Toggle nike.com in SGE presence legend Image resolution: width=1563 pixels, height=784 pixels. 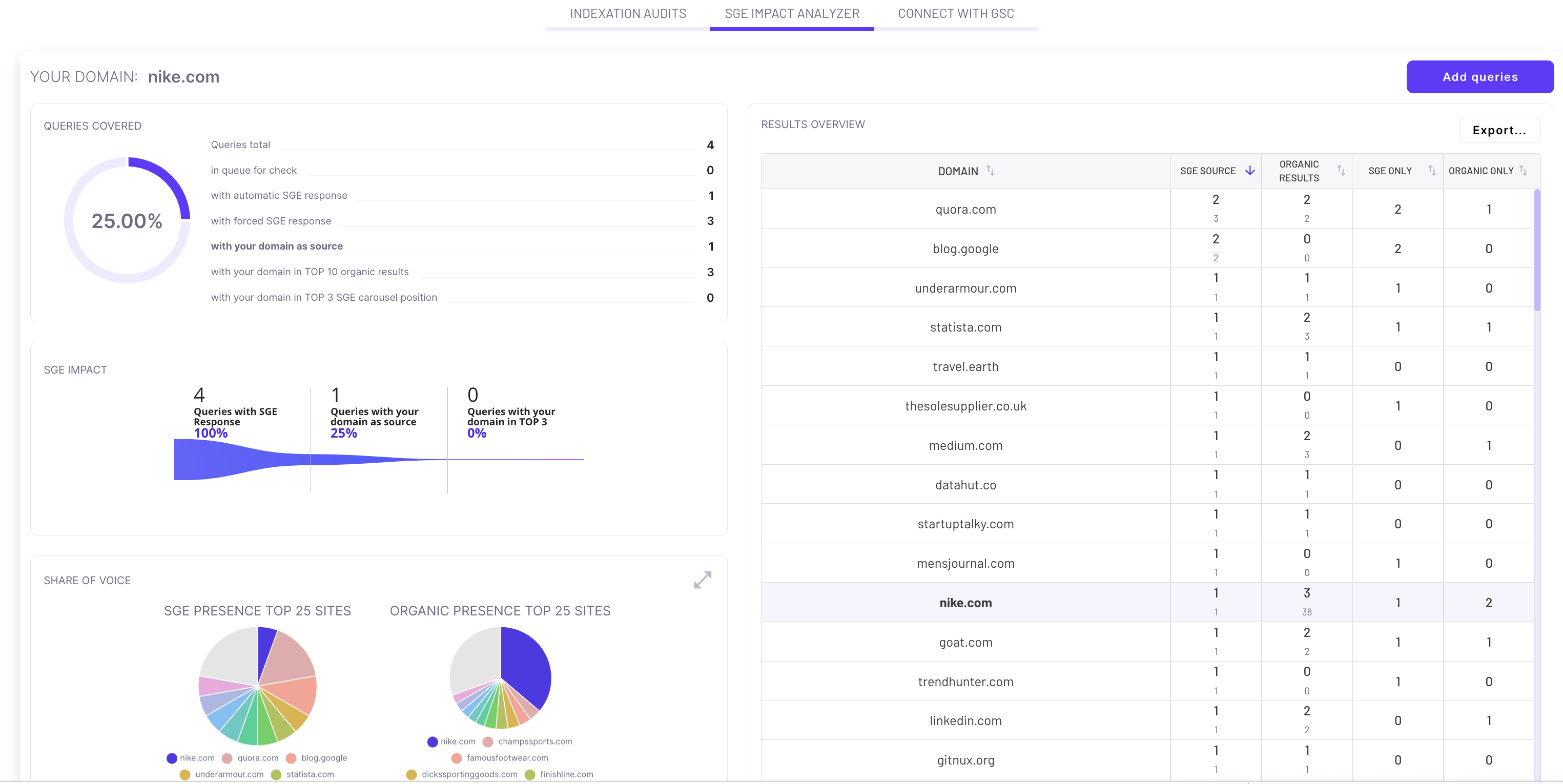pyautogui.click(x=191, y=758)
